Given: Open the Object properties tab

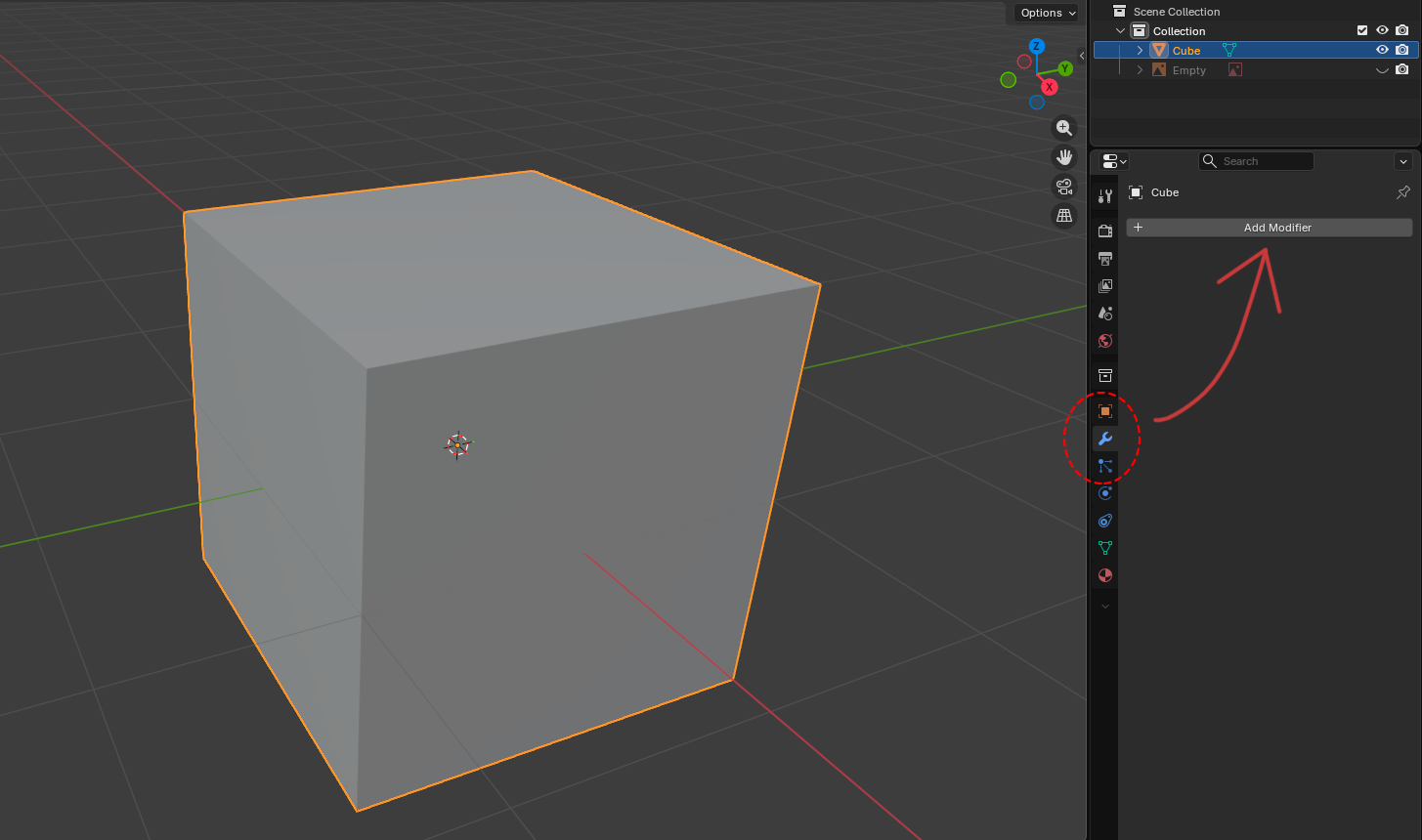Looking at the screenshot, I should tap(1105, 411).
